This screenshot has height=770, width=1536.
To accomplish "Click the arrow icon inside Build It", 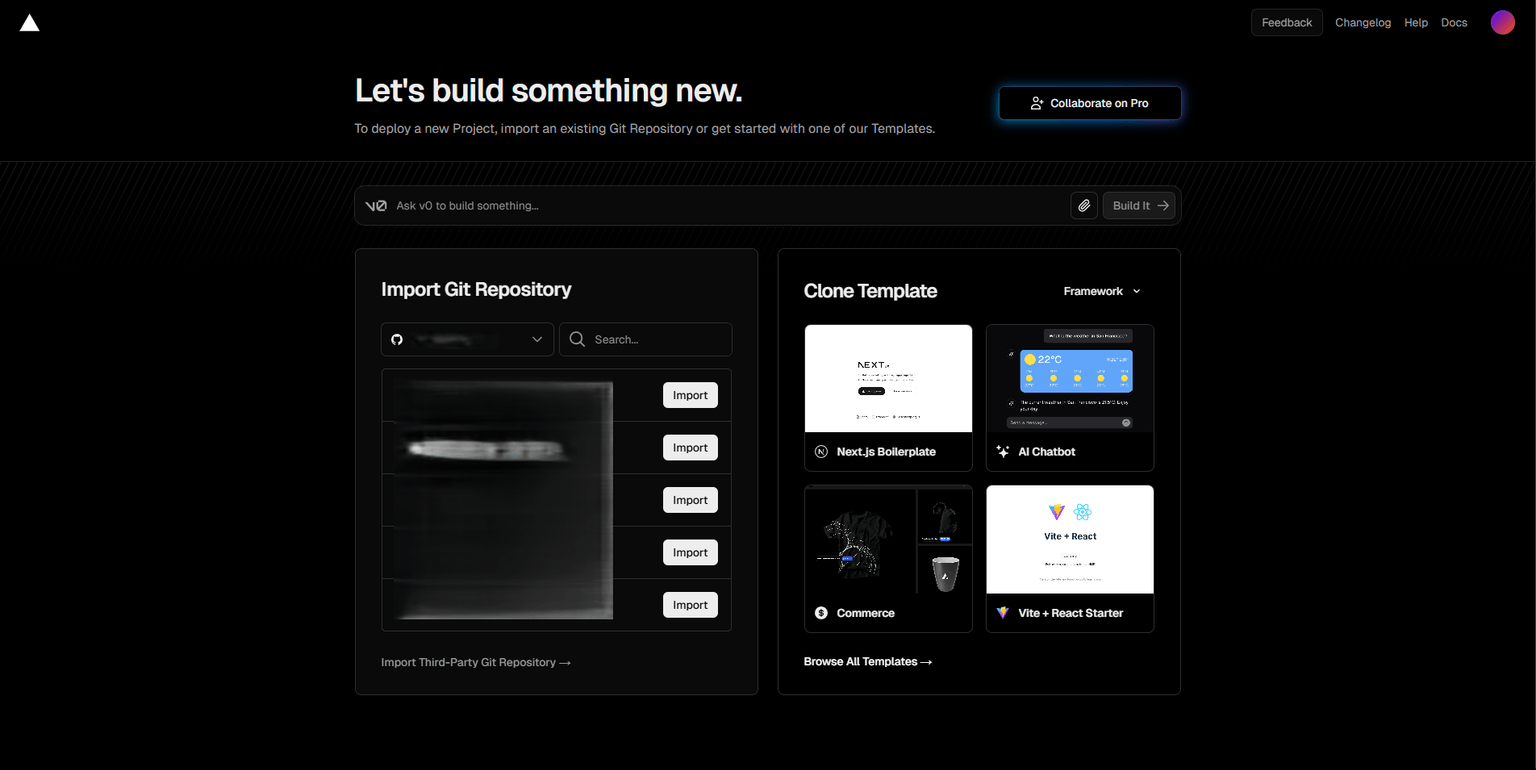I will (x=1163, y=205).
